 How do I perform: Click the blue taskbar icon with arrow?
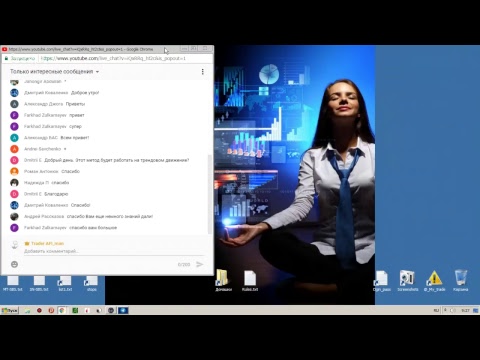point(123,310)
